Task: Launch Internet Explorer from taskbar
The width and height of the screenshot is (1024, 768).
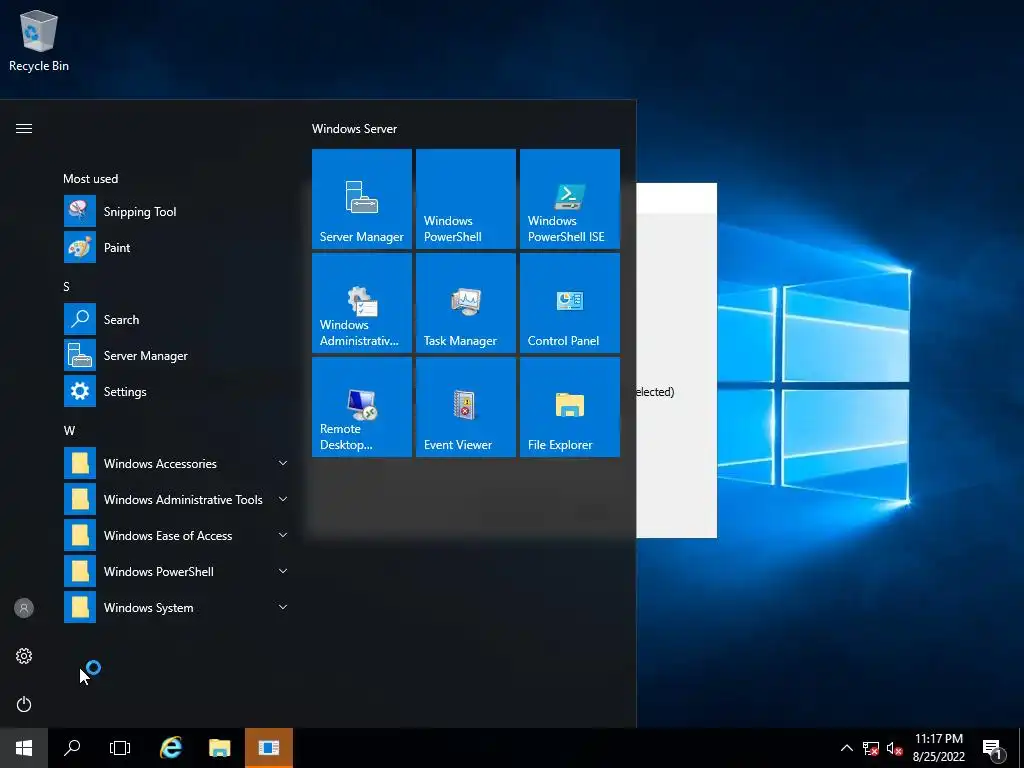Action: [171, 748]
